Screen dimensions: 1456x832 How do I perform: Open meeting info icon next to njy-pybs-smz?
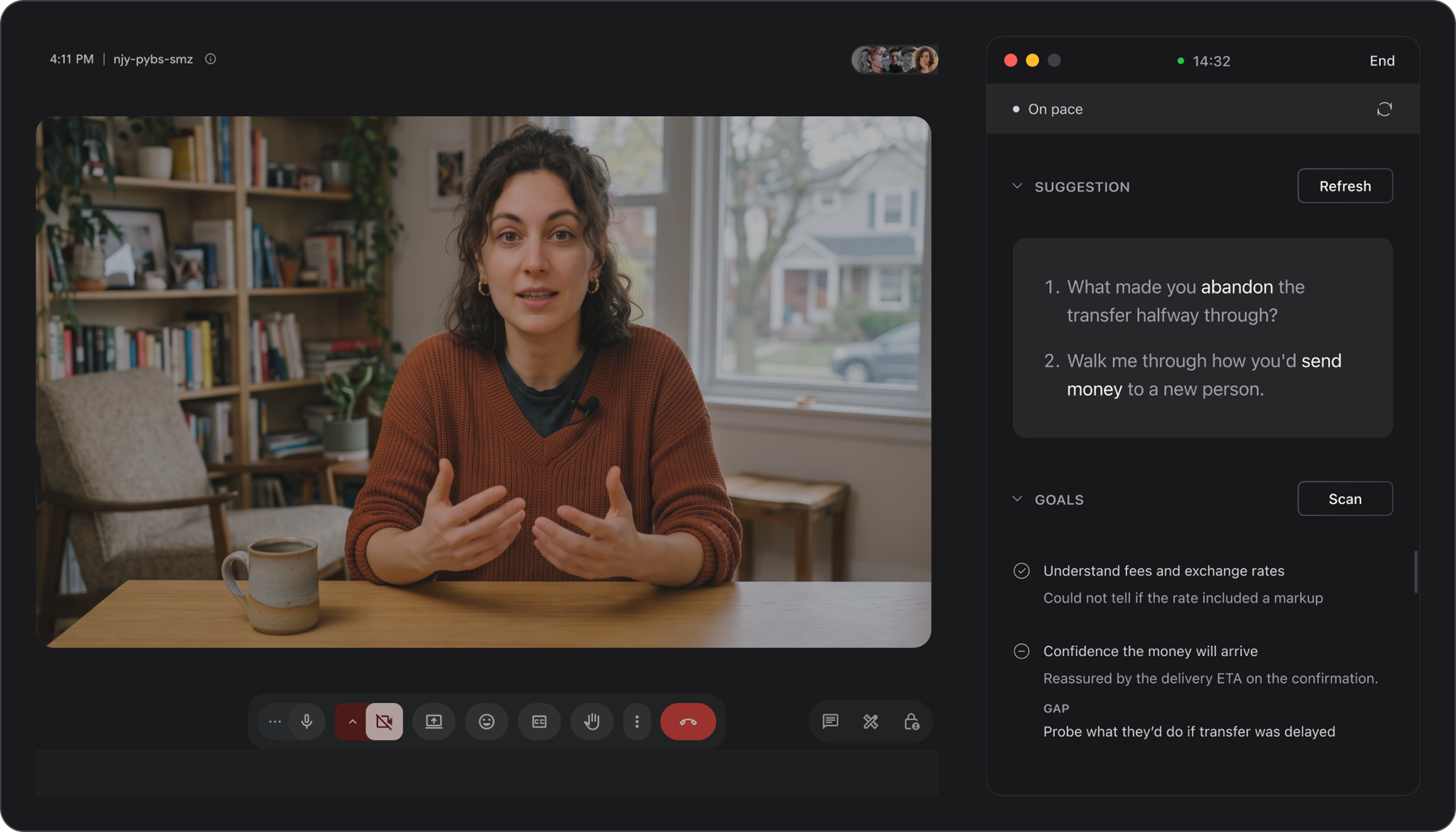tap(210, 59)
